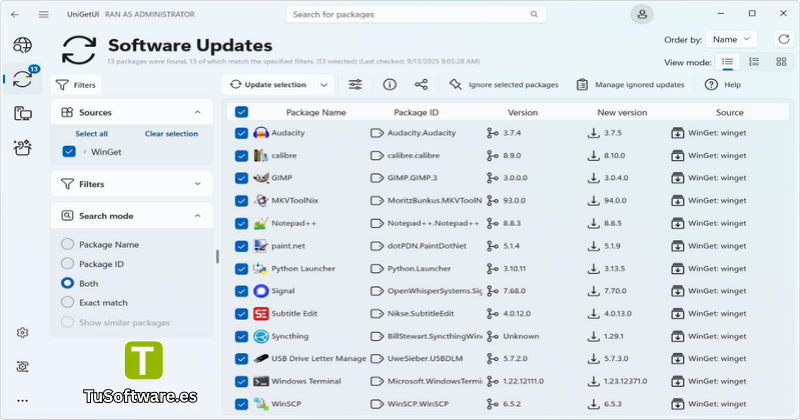
Task: Open the Update selection dropdown arrow
Action: 324,85
